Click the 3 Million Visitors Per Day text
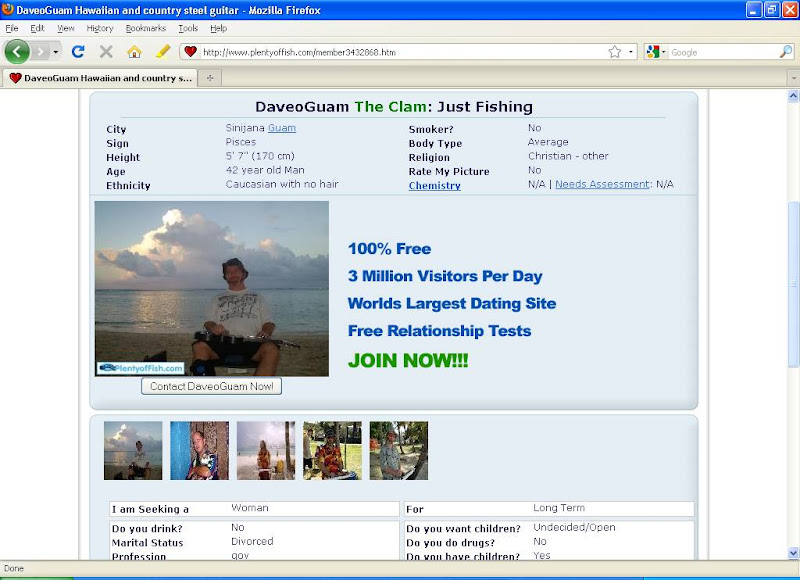800x580 pixels. [x=445, y=276]
